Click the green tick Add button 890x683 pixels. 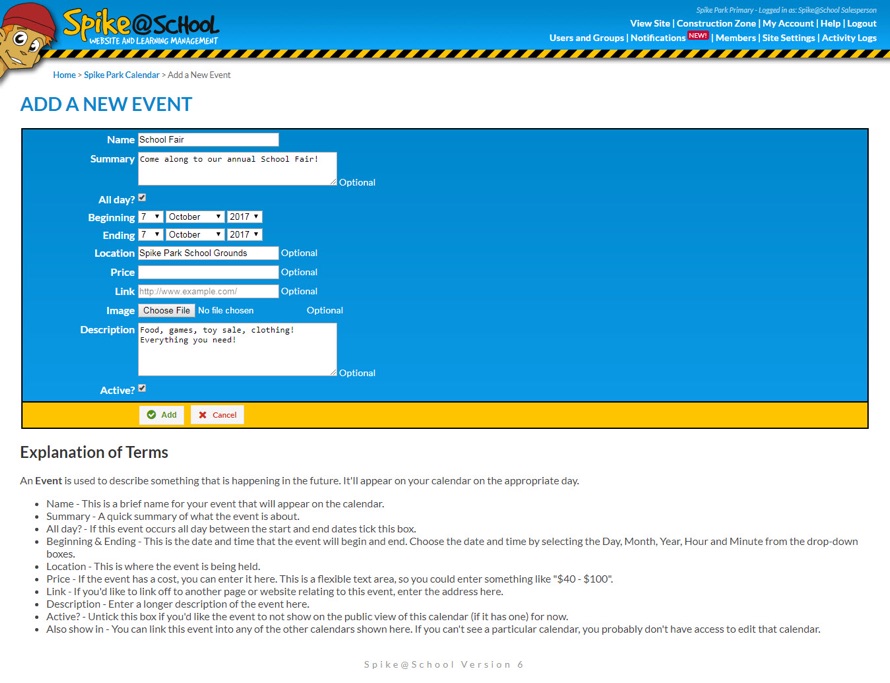161,414
